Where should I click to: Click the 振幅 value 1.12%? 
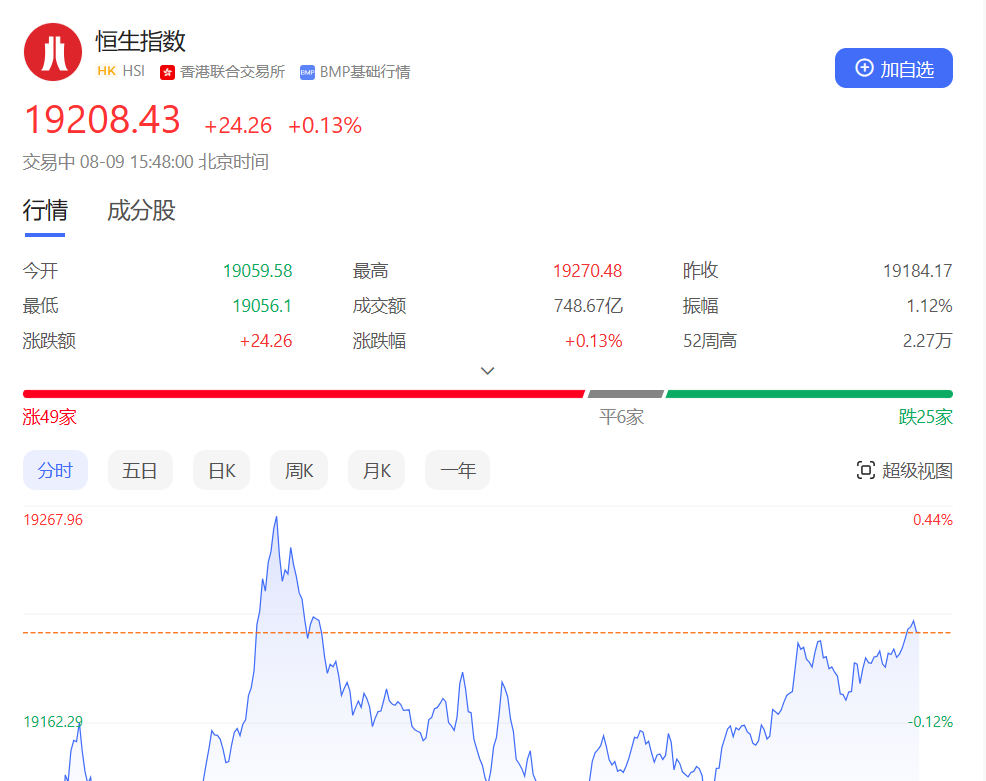[929, 306]
